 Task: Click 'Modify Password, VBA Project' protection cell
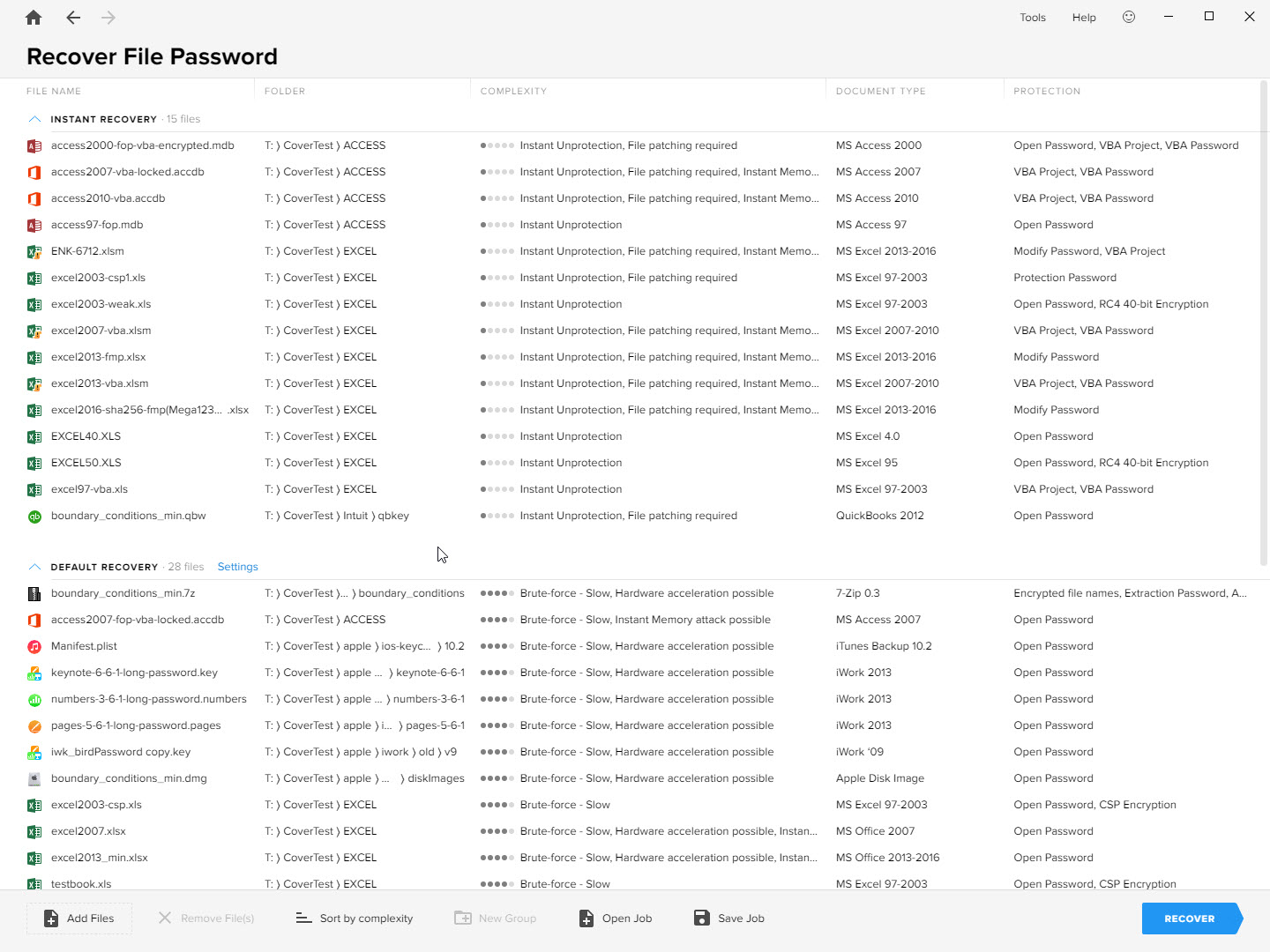click(x=1089, y=251)
